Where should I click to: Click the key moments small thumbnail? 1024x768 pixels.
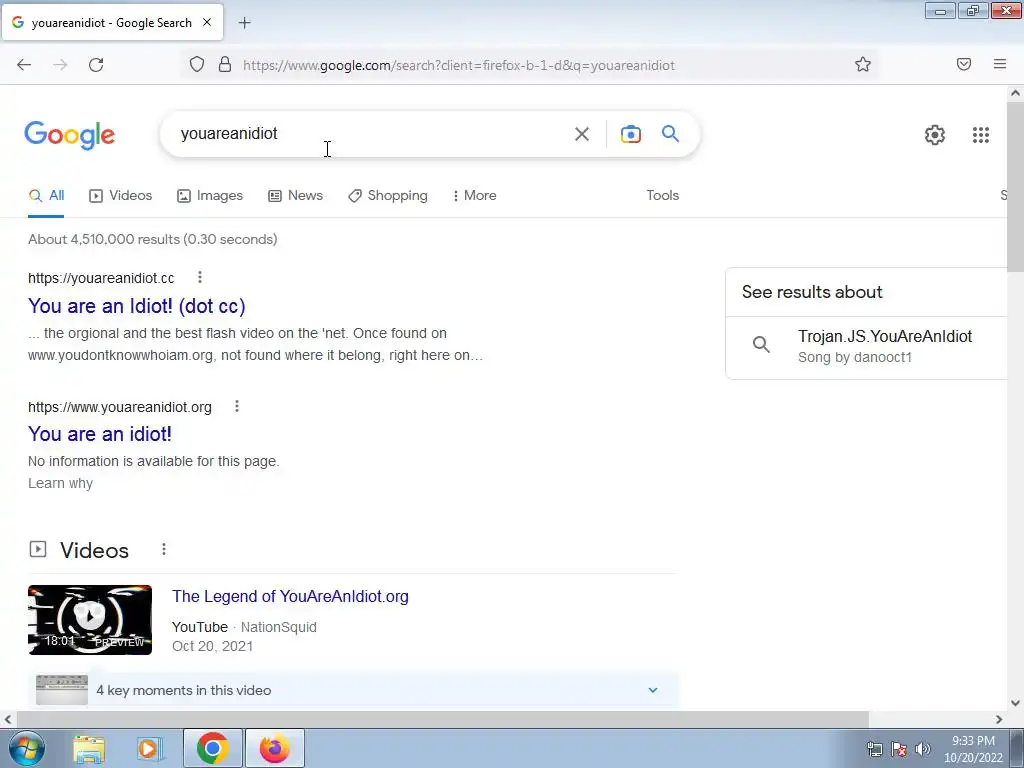pos(62,690)
